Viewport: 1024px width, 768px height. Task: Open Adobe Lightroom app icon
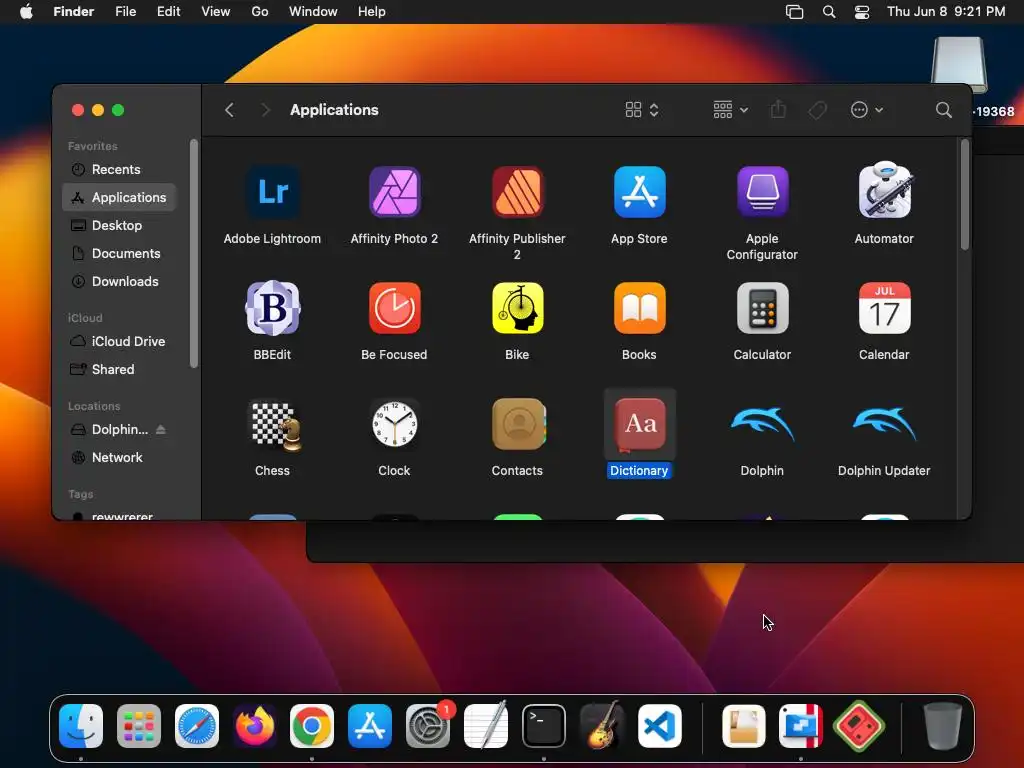coord(272,192)
